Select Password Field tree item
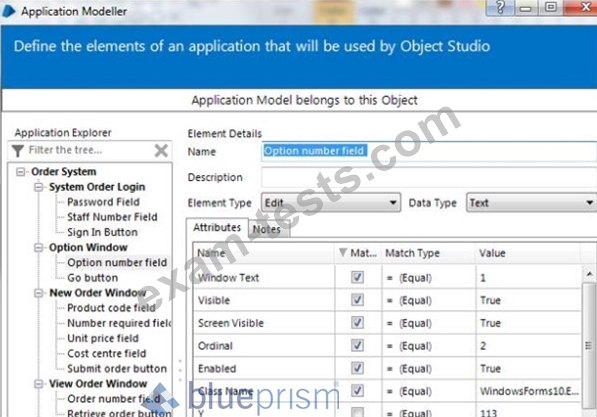This screenshot has height=417, width=597. 103,202
